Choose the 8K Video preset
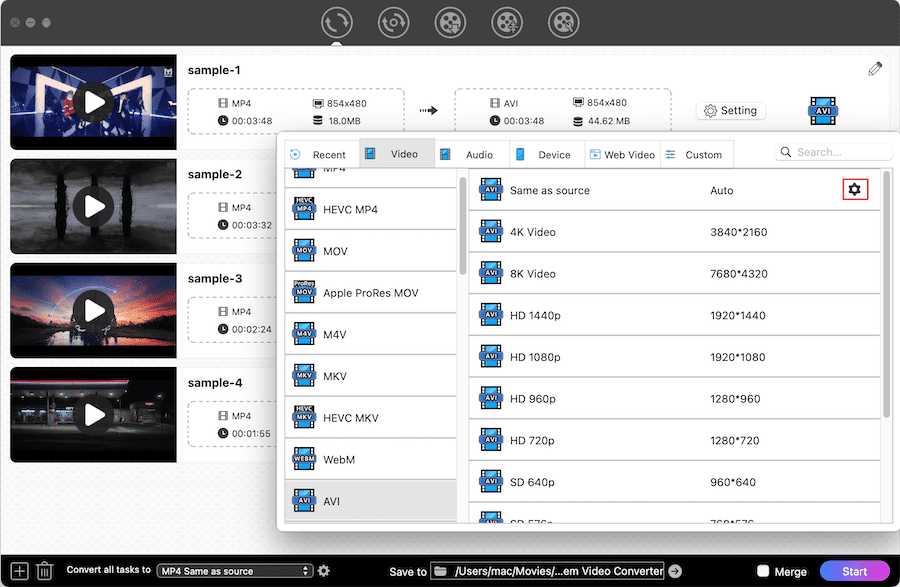900x587 pixels. pyautogui.click(x=674, y=274)
